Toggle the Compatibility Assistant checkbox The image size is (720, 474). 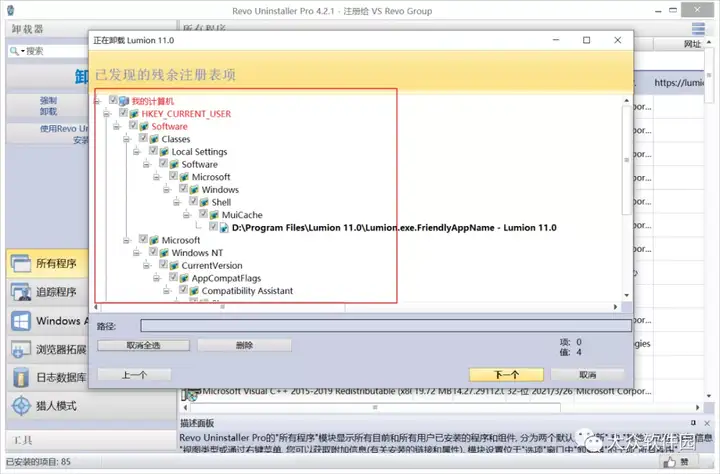pyautogui.click(x=184, y=290)
